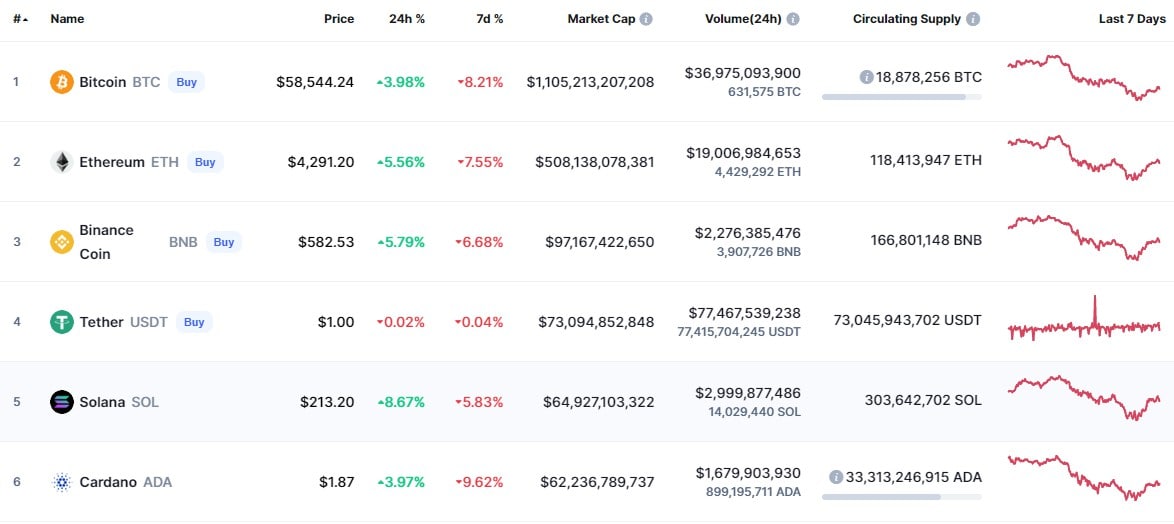Click Ethereum volume 4,429,292 ETH
Viewport: 1174px width, 524px height.
(x=758, y=172)
